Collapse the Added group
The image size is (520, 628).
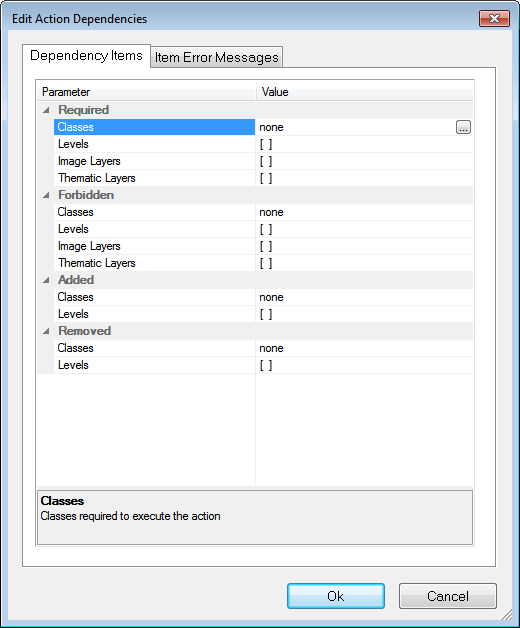46,280
